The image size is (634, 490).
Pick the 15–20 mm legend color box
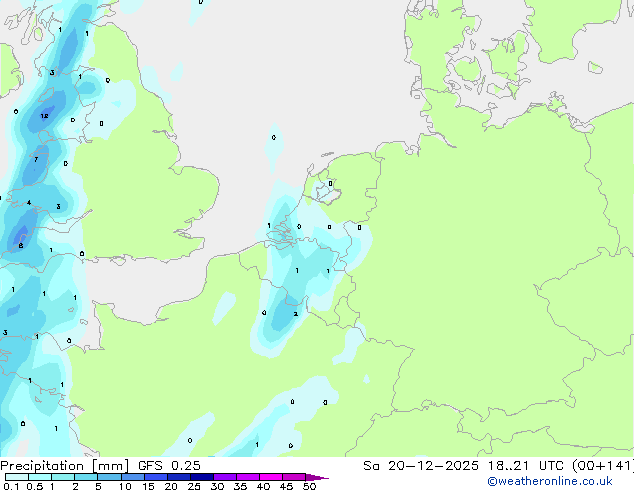click(x=156, y=477)
